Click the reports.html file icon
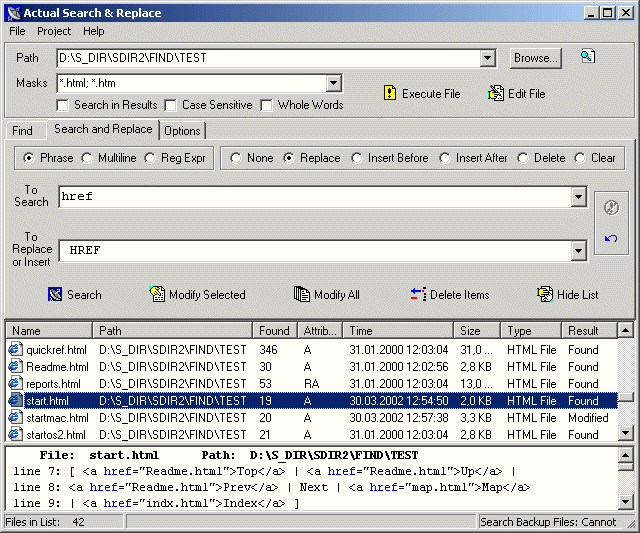Screen dimensions: 640x533 [x=15, y=384]
